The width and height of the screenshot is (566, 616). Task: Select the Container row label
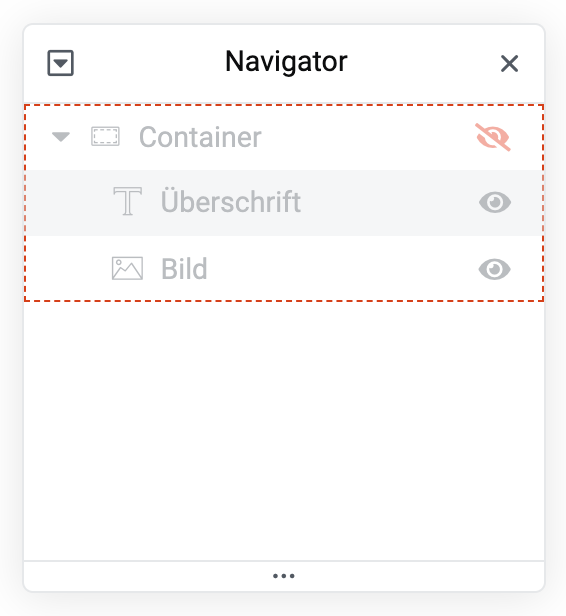[200, 137]
